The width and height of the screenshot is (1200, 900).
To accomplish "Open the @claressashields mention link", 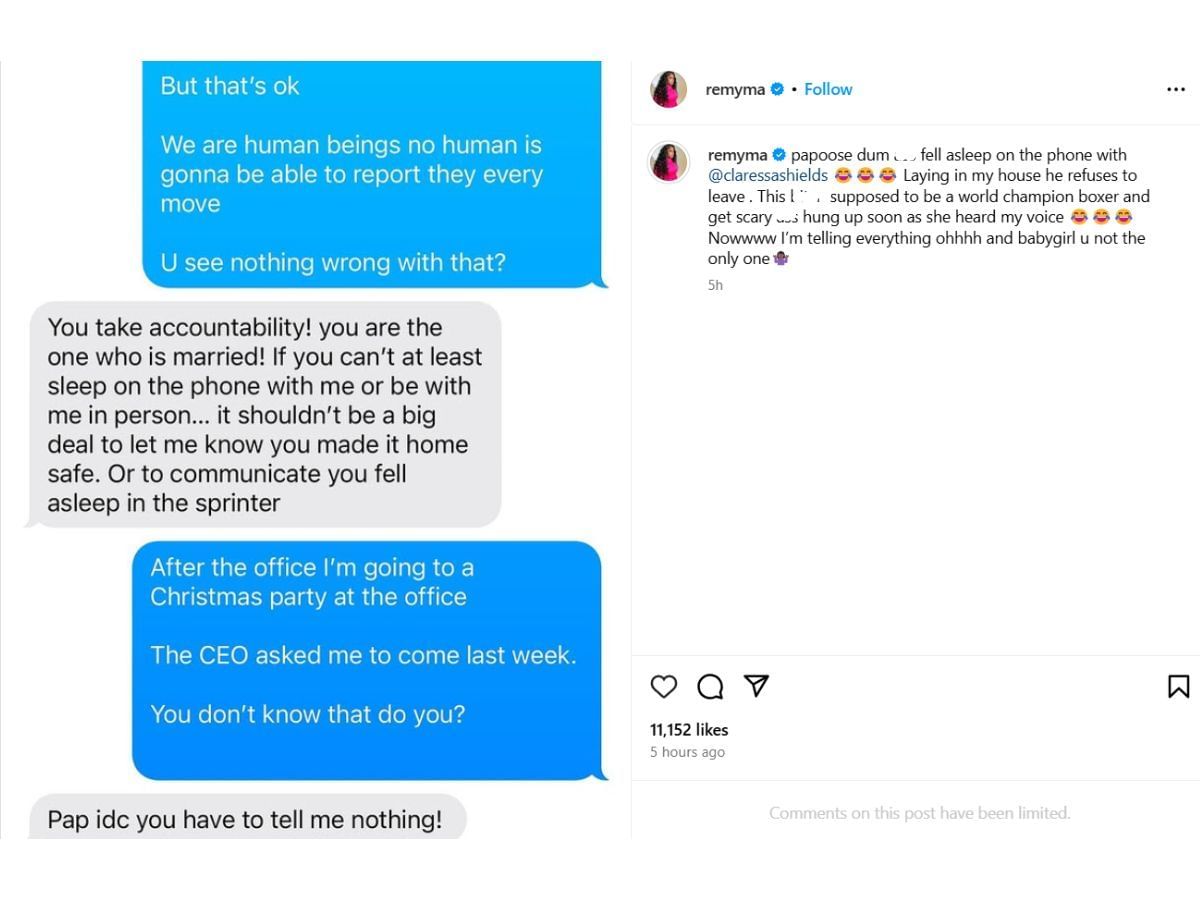I will click(x=768, y=176).
